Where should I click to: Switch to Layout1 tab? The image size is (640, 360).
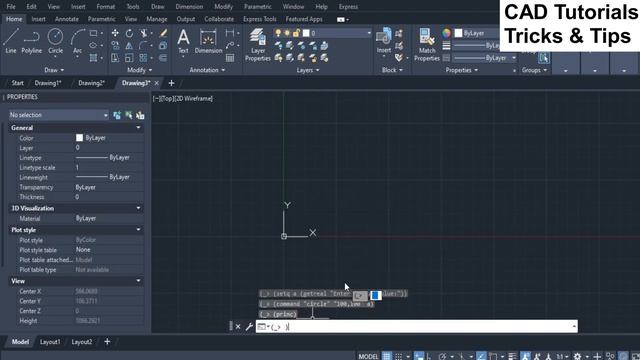50,342
